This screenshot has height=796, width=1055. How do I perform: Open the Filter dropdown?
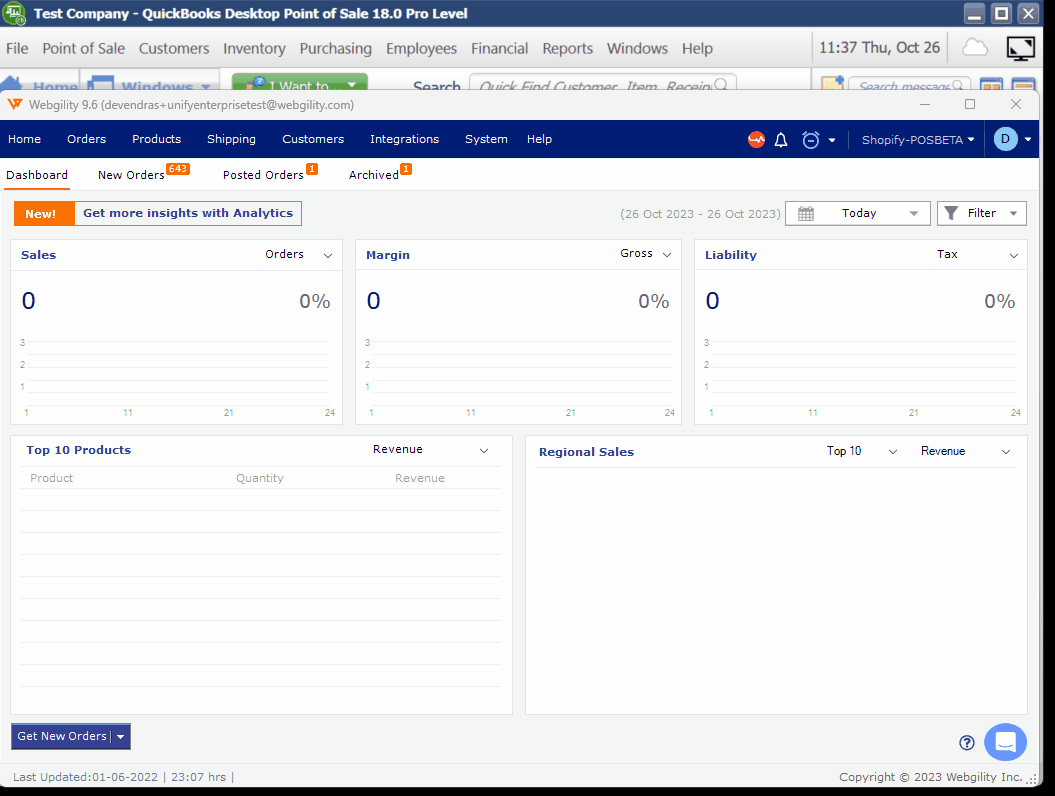point(982,213)
